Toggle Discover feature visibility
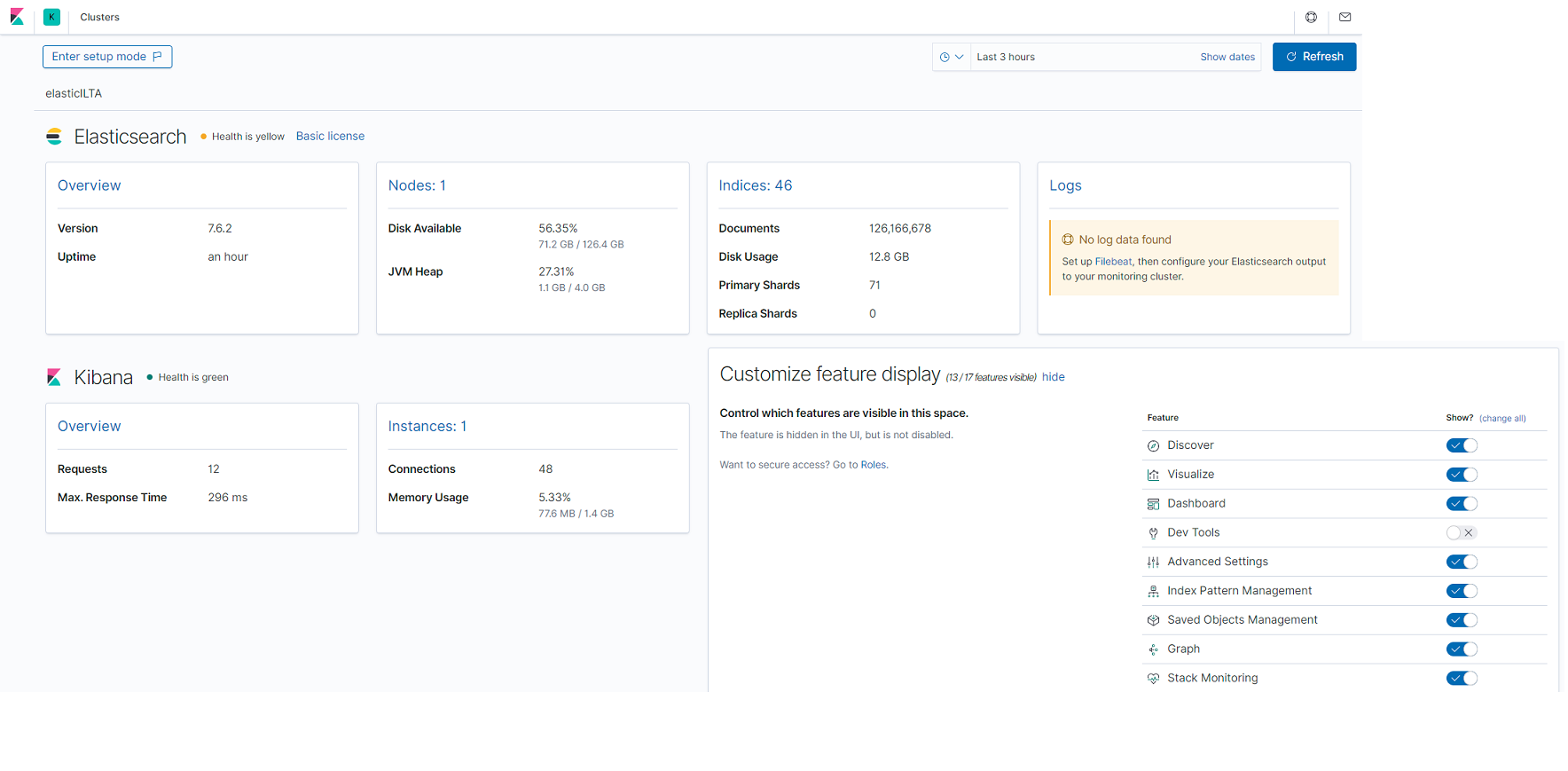The height and width of the screenshot is (771, 1568). [1462, 445]
